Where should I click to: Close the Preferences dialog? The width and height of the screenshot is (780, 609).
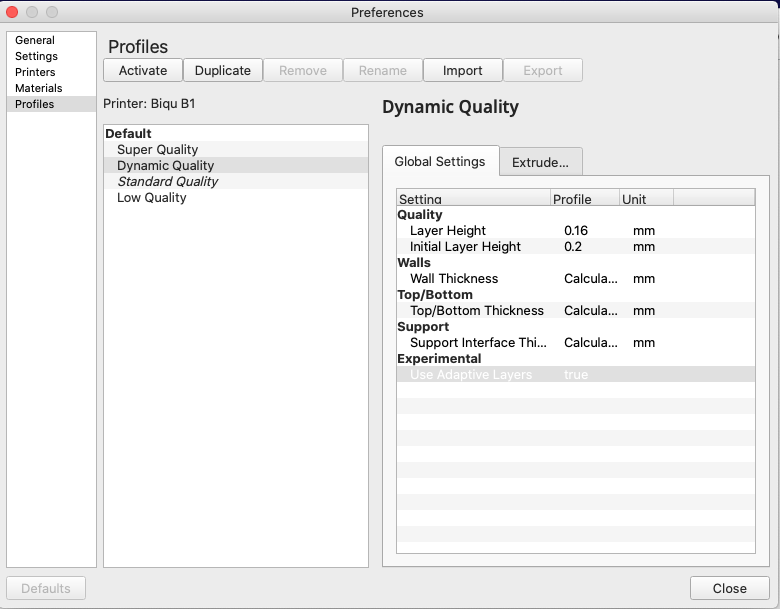pos(729,588)
